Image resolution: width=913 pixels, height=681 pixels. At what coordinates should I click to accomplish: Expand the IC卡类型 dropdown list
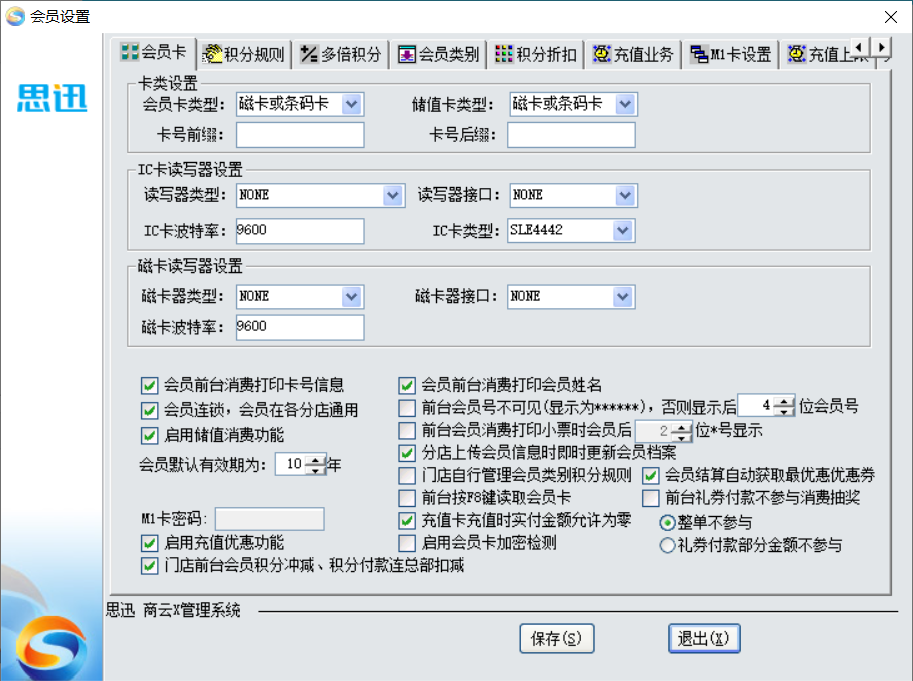(x=624, y=231)
